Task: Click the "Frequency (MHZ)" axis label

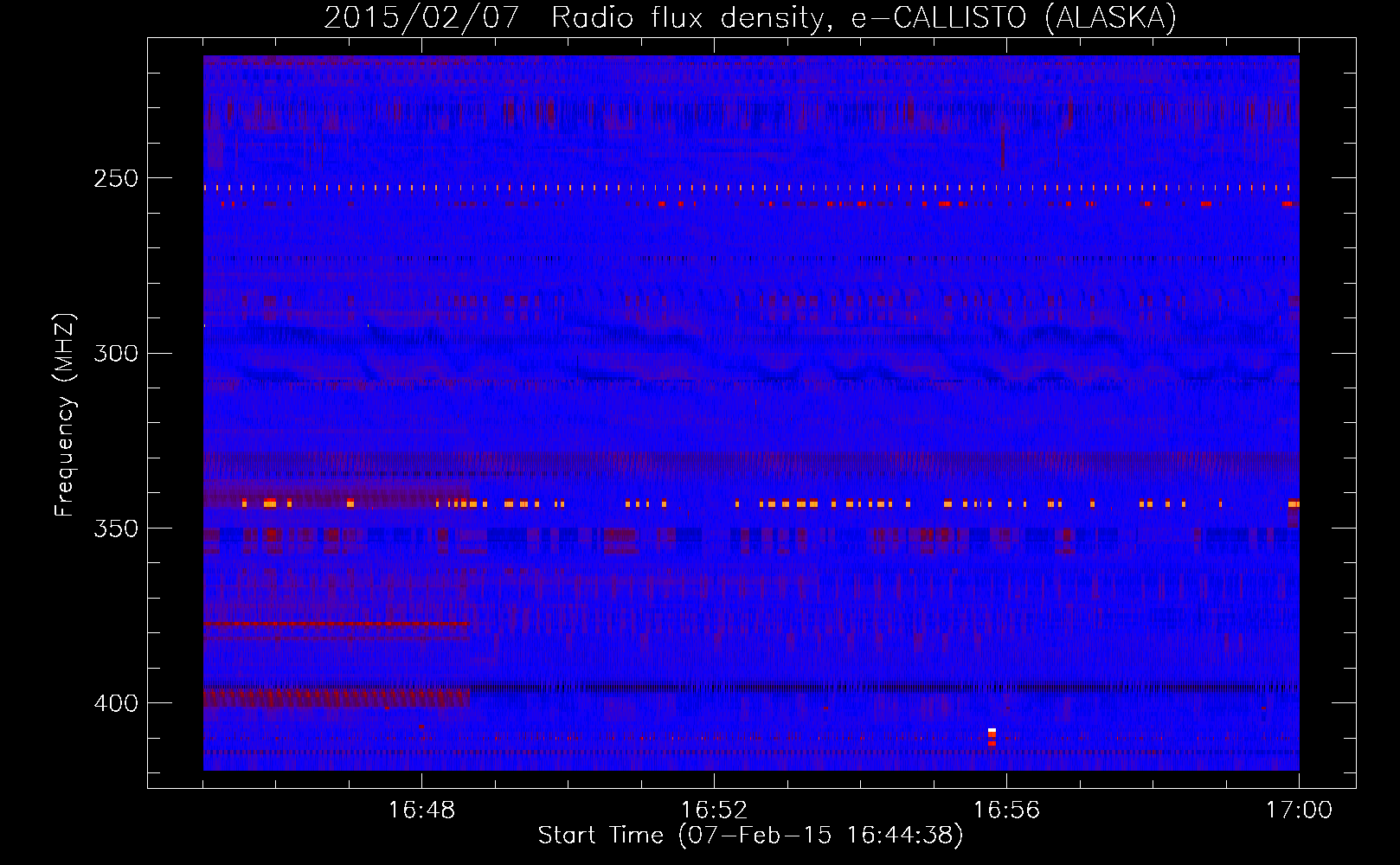Action: [x=65, y=414]
